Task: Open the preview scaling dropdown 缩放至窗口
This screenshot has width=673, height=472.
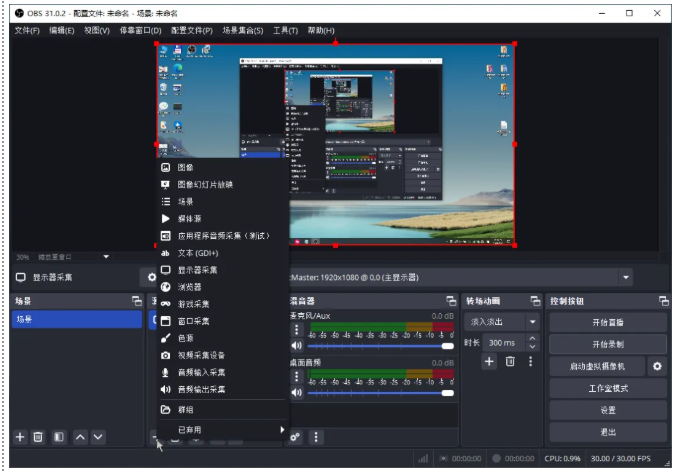Action: coord(73,257)
